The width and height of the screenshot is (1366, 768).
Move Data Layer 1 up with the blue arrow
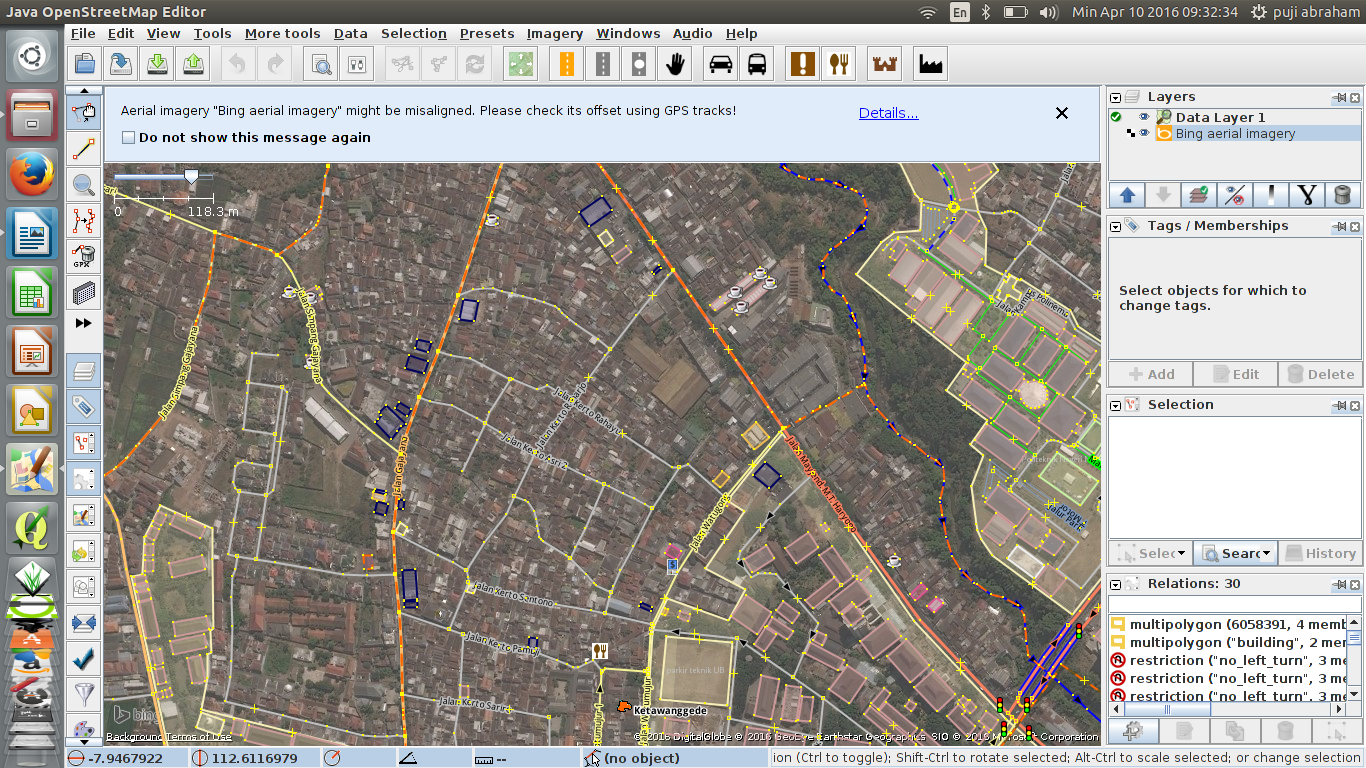tap(1127, 195)
